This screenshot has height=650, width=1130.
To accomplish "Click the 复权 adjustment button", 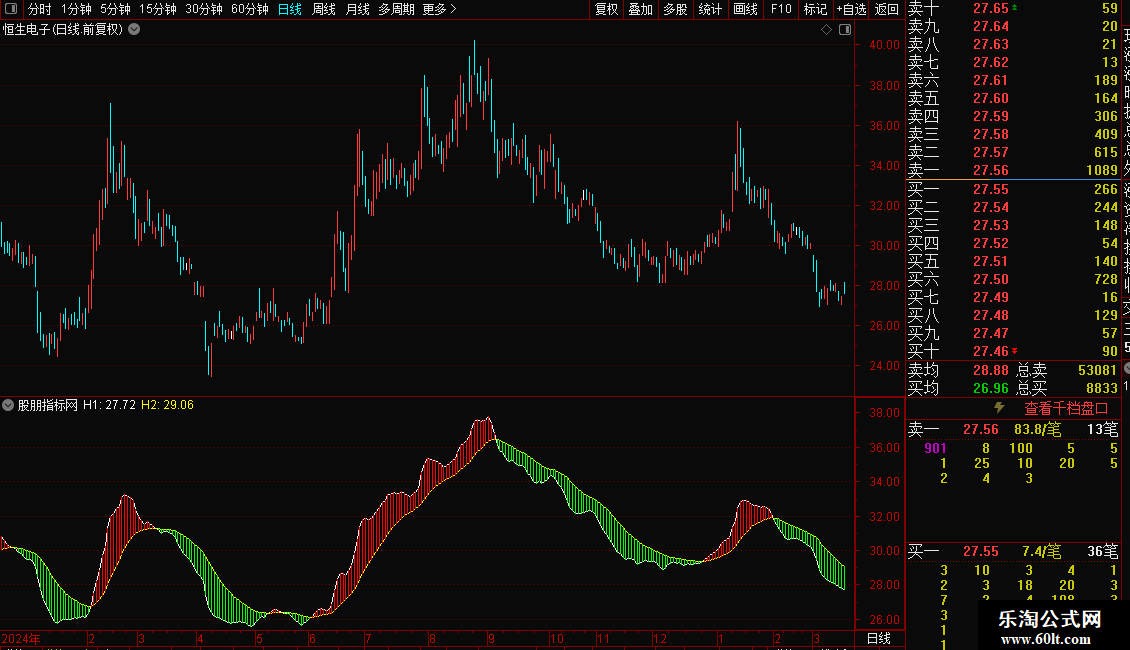I will 606,9.
